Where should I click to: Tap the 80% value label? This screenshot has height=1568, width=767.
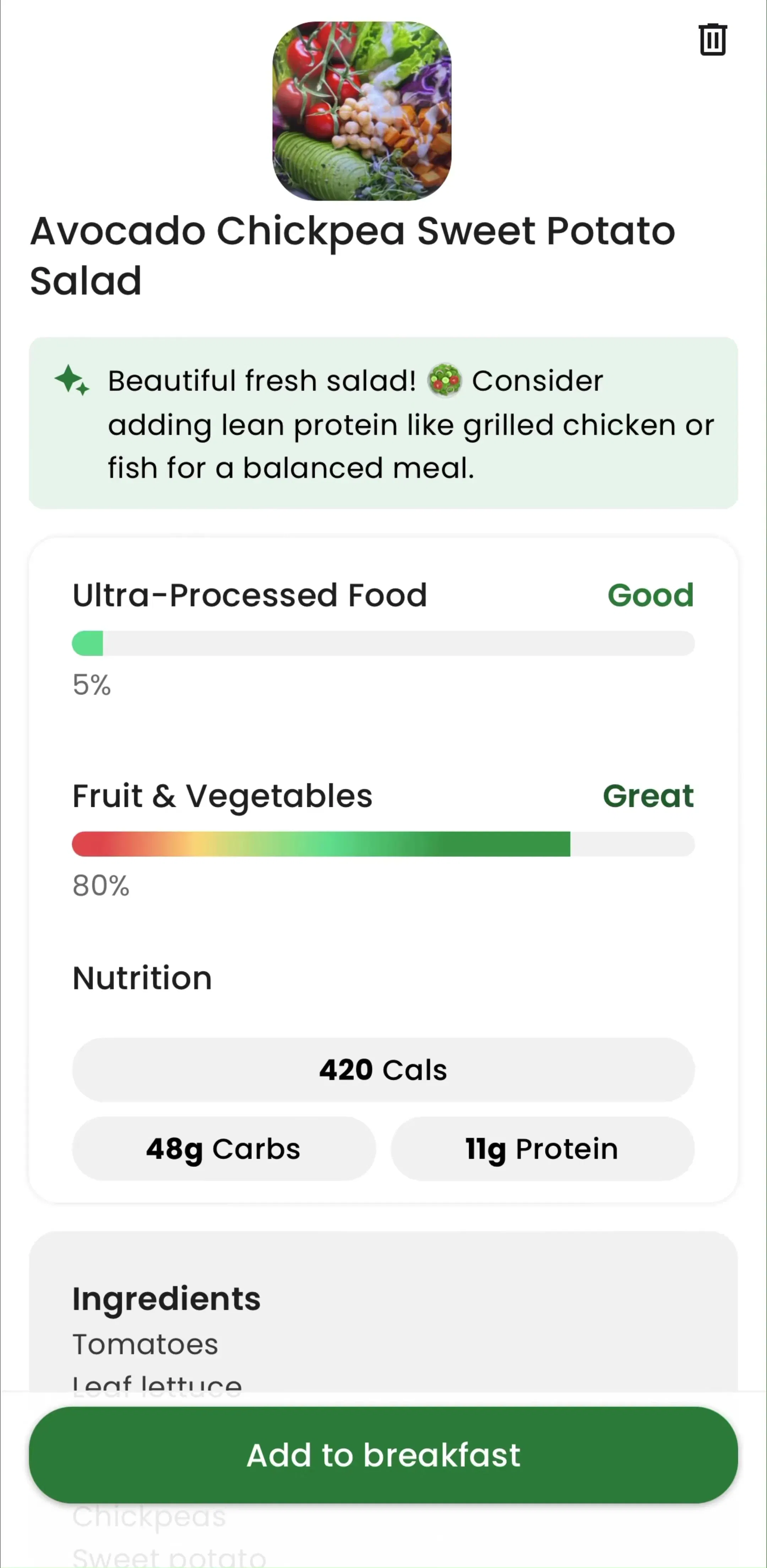coord(101,886)
